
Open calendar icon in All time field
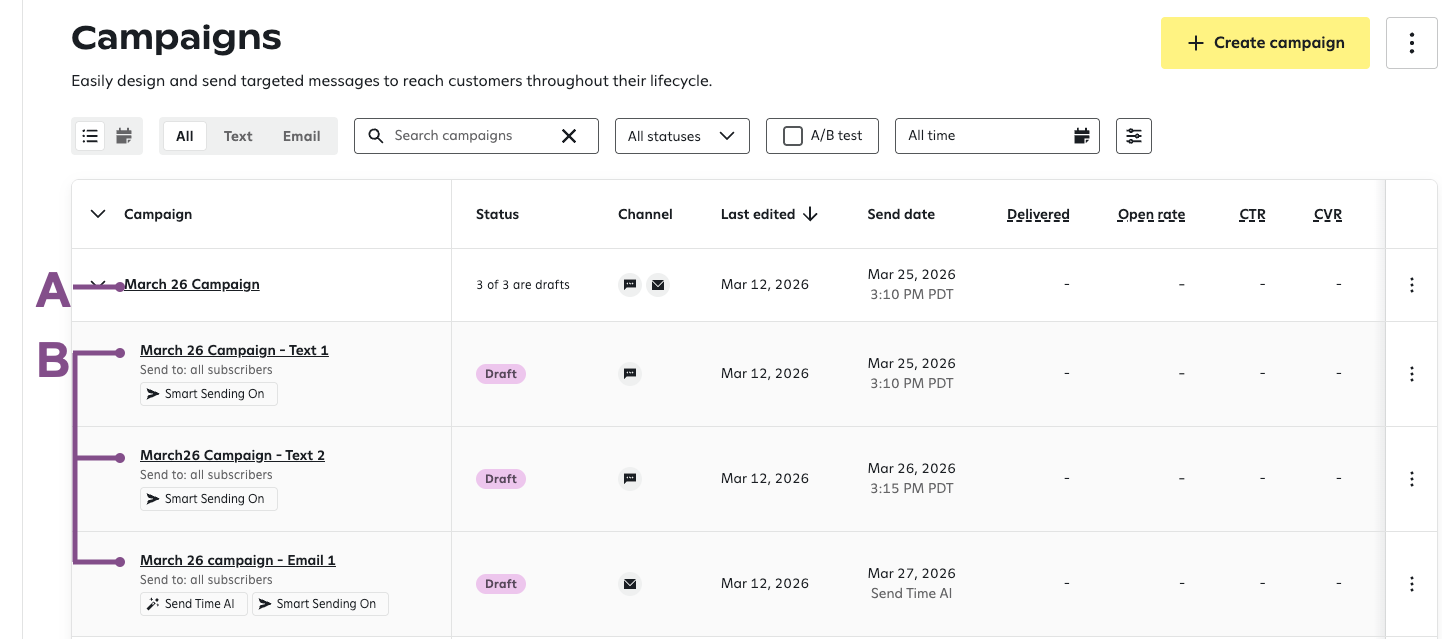tap(1081, 136)
